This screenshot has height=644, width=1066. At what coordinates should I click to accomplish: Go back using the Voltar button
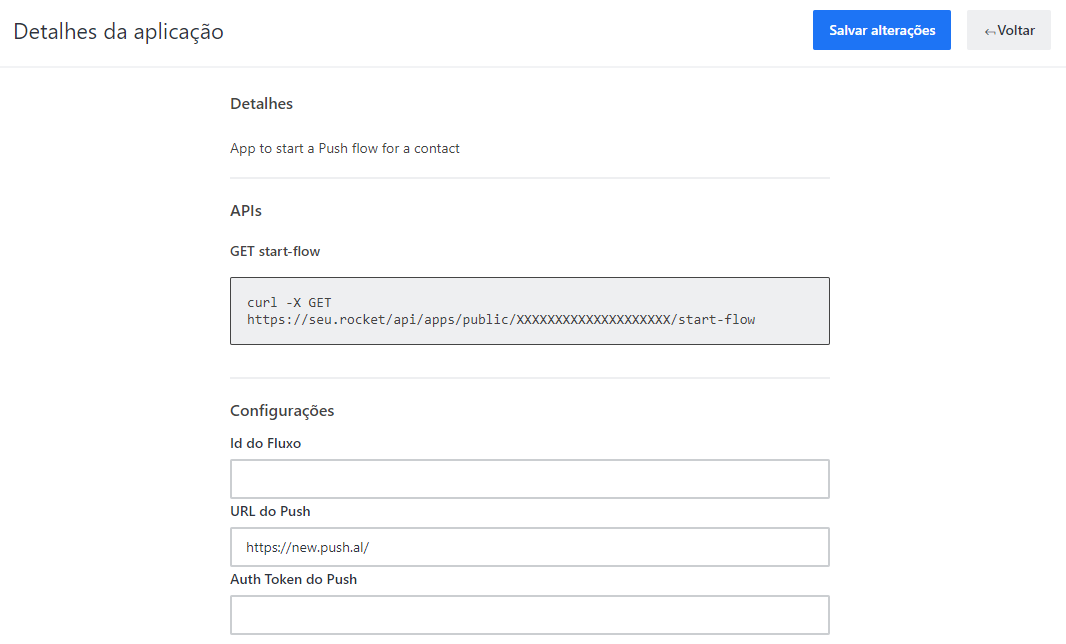coord(1009,30)
